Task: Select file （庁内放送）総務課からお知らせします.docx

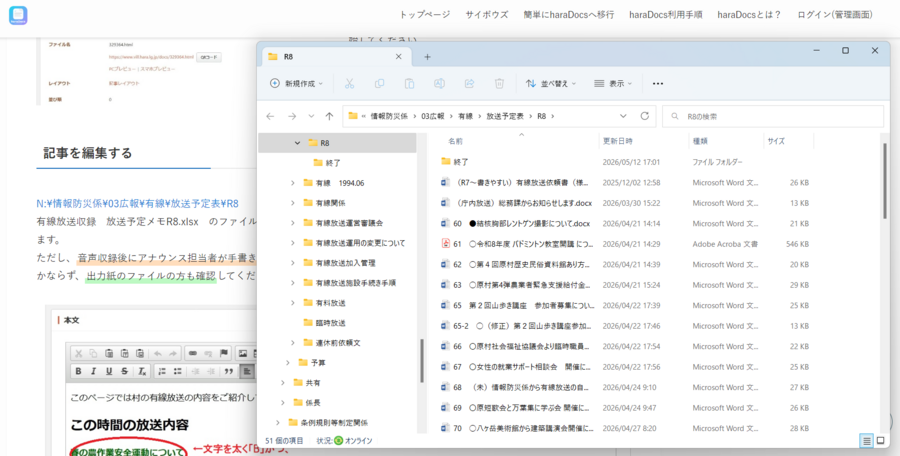Action: [x=525, y=203]
